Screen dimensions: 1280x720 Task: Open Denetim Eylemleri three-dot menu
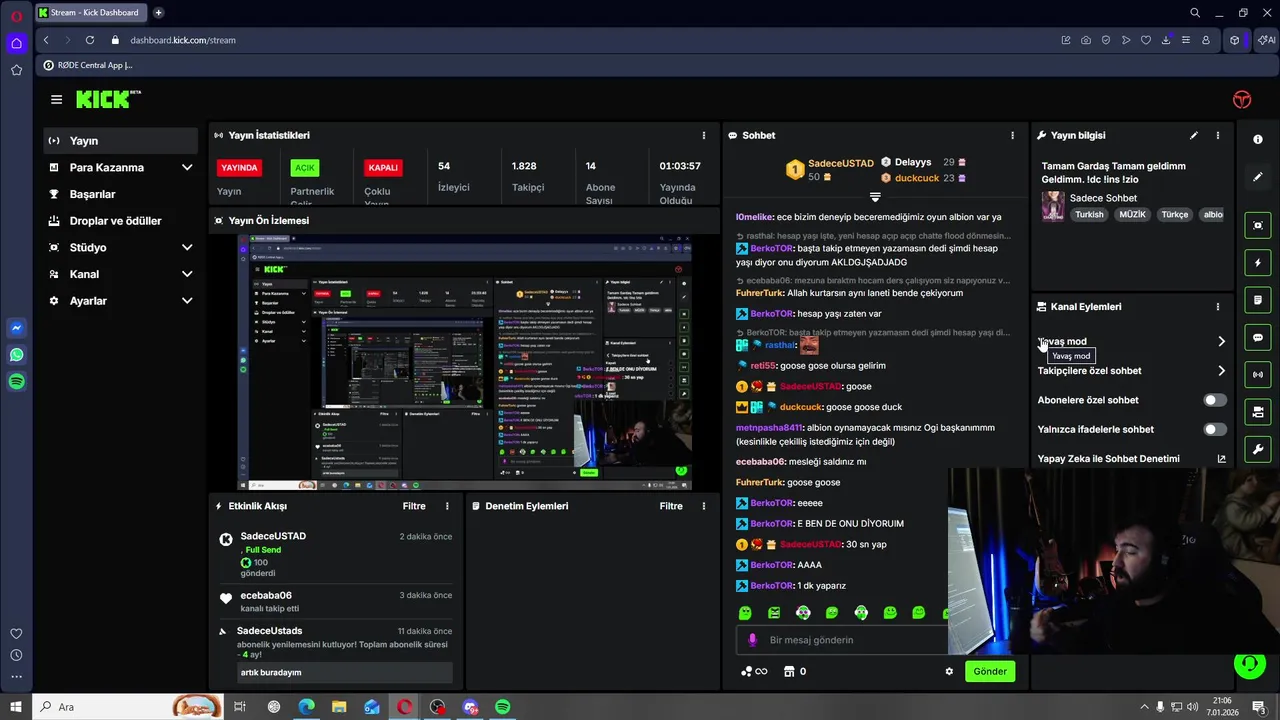click(x=704, y=506)
